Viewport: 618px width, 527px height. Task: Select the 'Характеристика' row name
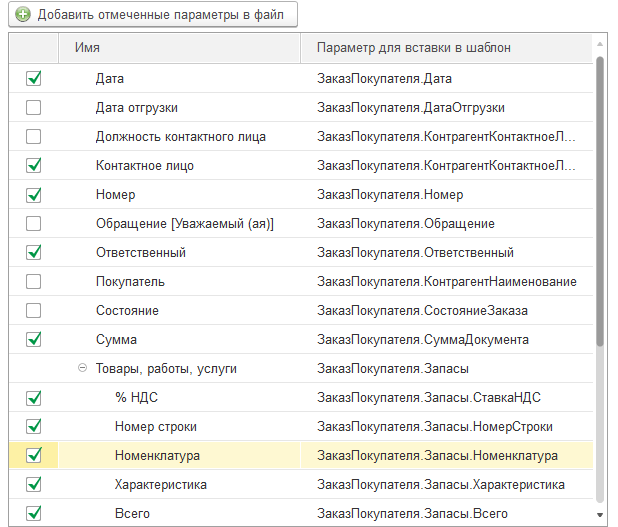pos(160,484)
